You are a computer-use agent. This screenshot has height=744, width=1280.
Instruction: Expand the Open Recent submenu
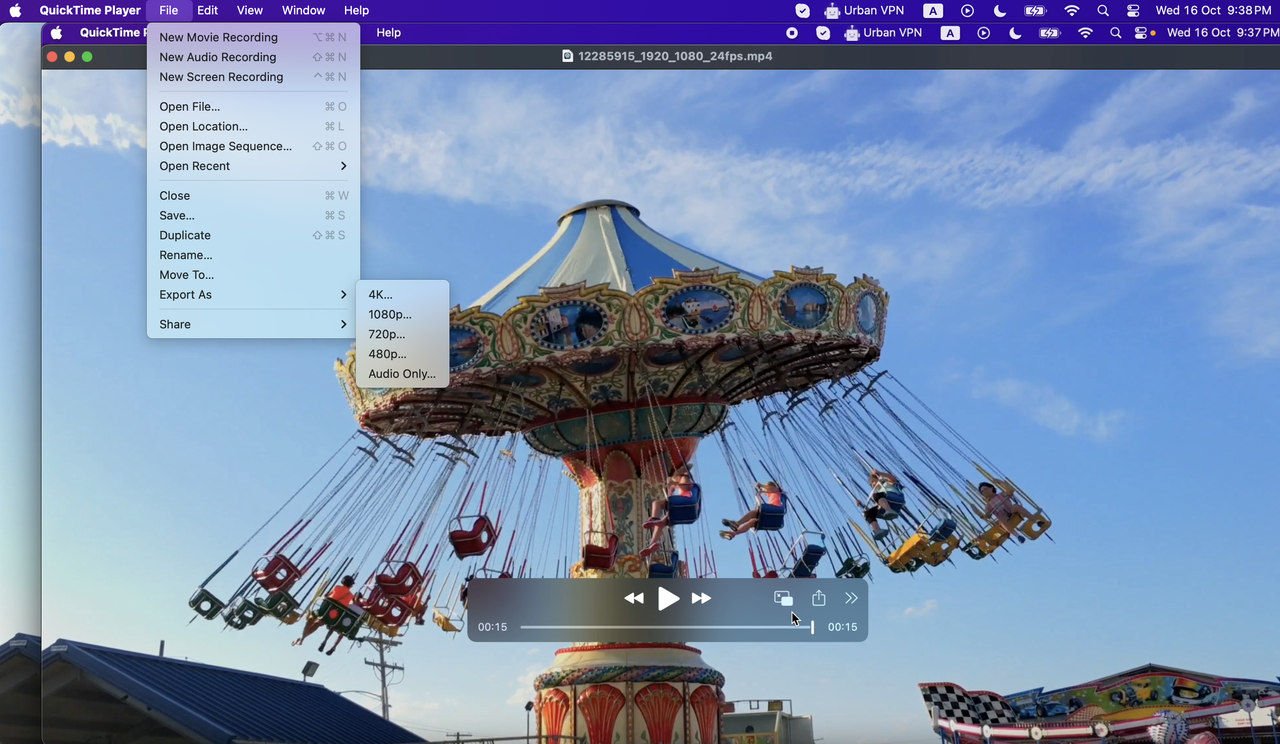[x=253, y=166]
